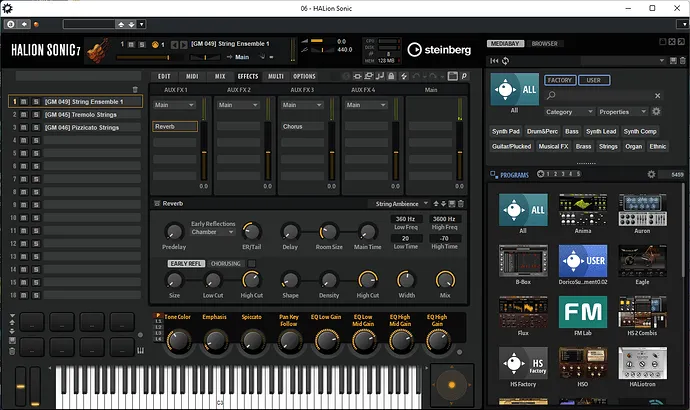Mute slot 2 Tremolo Strings
This screenshot has width=690, height=410.
tap(23, 114)
